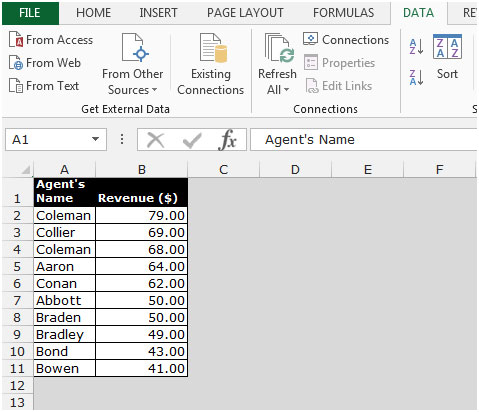The width and height of the screenshot is (479, 412).
Task: Click the From Access icon
Action: (x=16, y=40)
